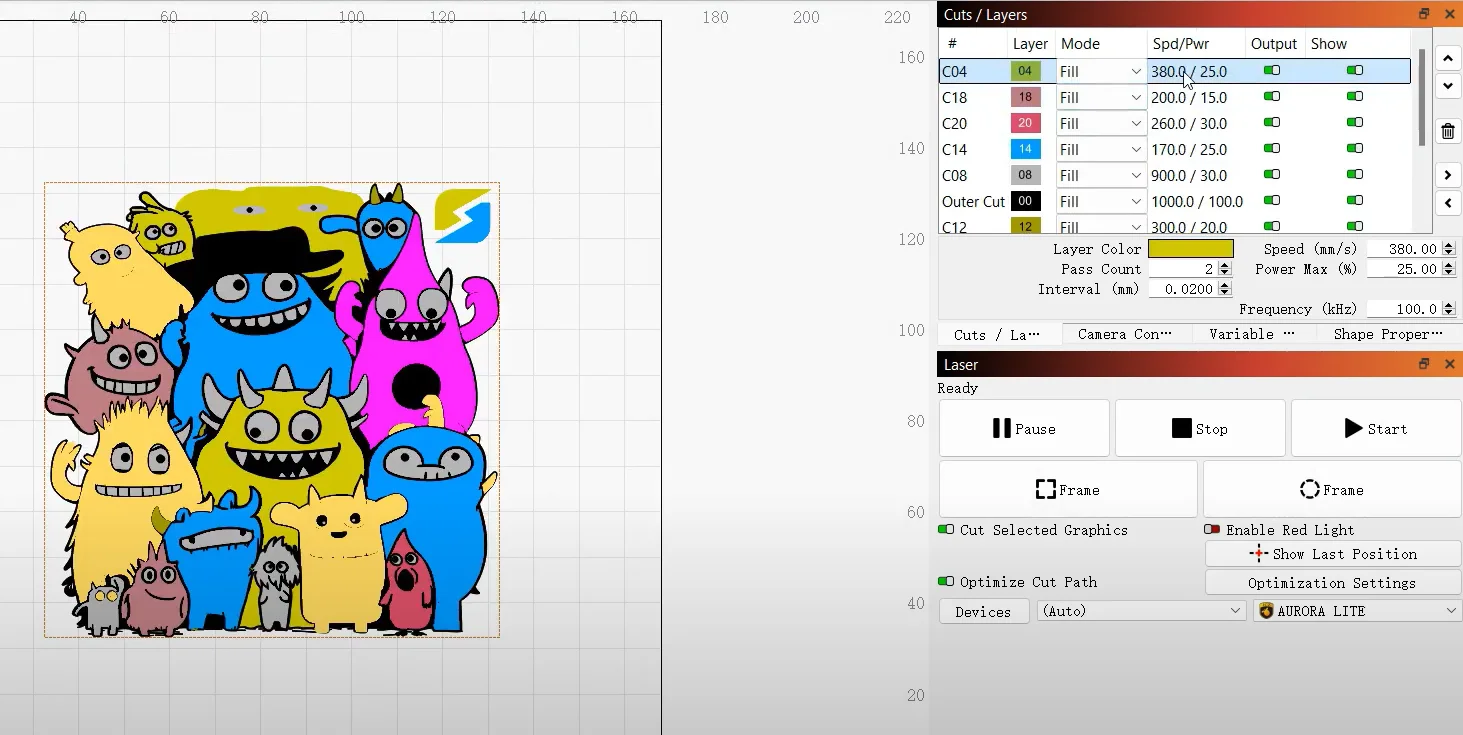Select the 18 layer color chip
Screen dimensions: 1463x735
click(x=1025, y=97)
